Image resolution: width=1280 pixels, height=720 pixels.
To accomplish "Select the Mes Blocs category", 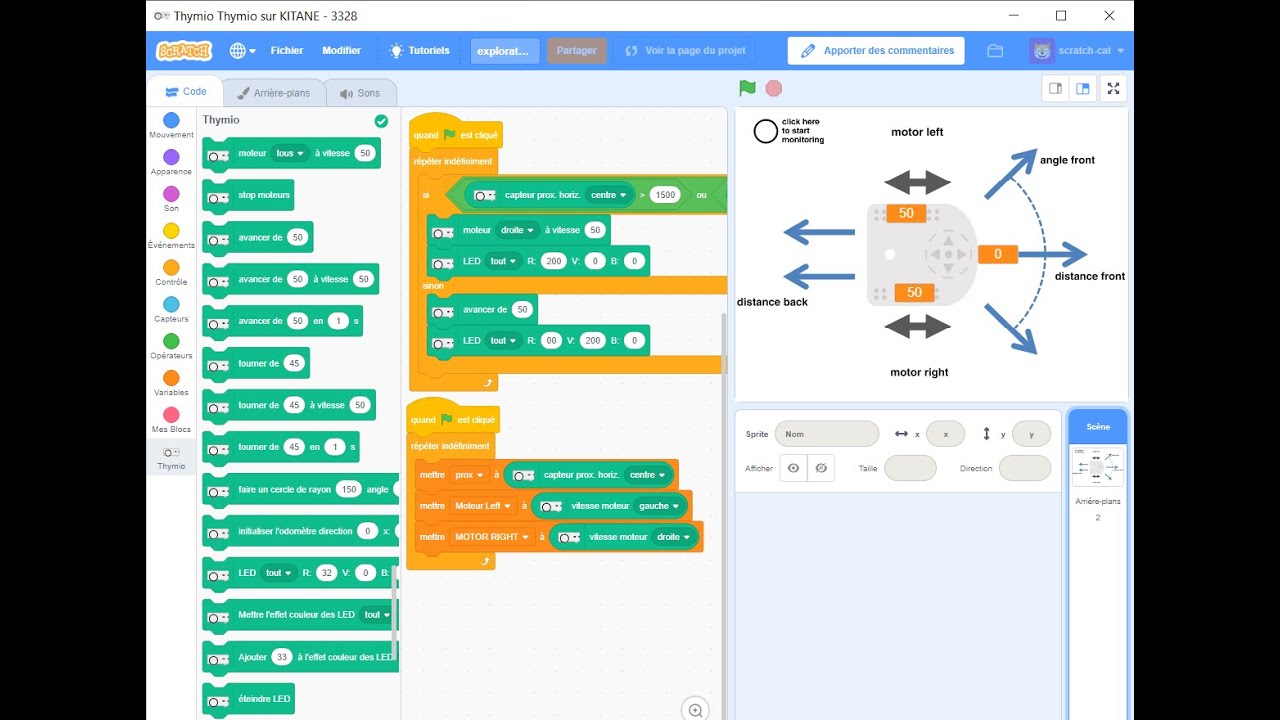I will (x=171, y=420).
